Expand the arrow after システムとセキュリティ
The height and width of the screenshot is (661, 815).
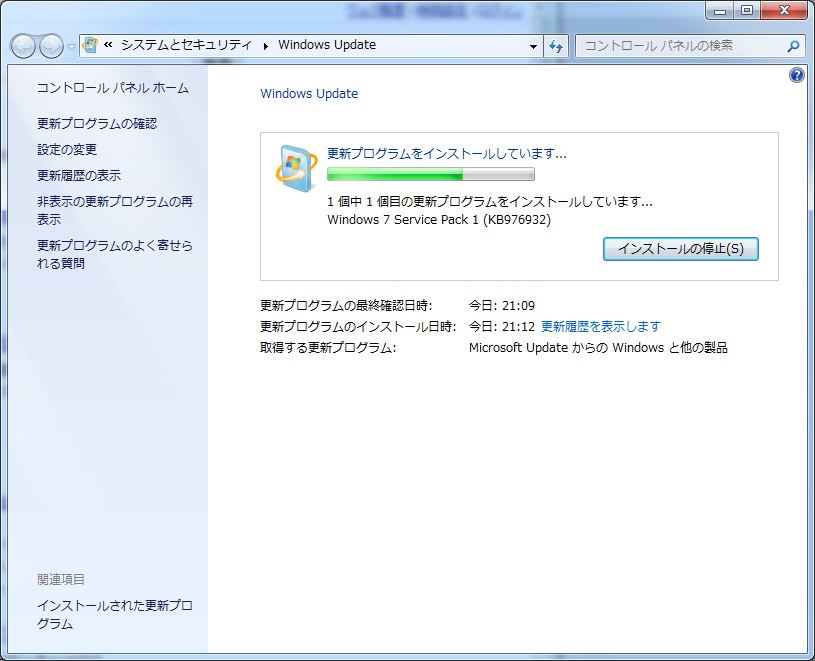[x=266, y=46]
